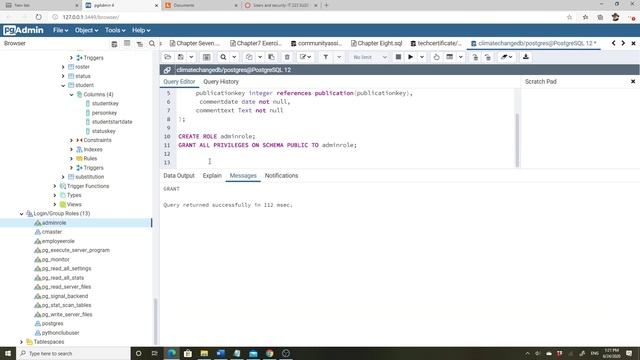
Task: Save data changes grid icon
Action: 207,57
